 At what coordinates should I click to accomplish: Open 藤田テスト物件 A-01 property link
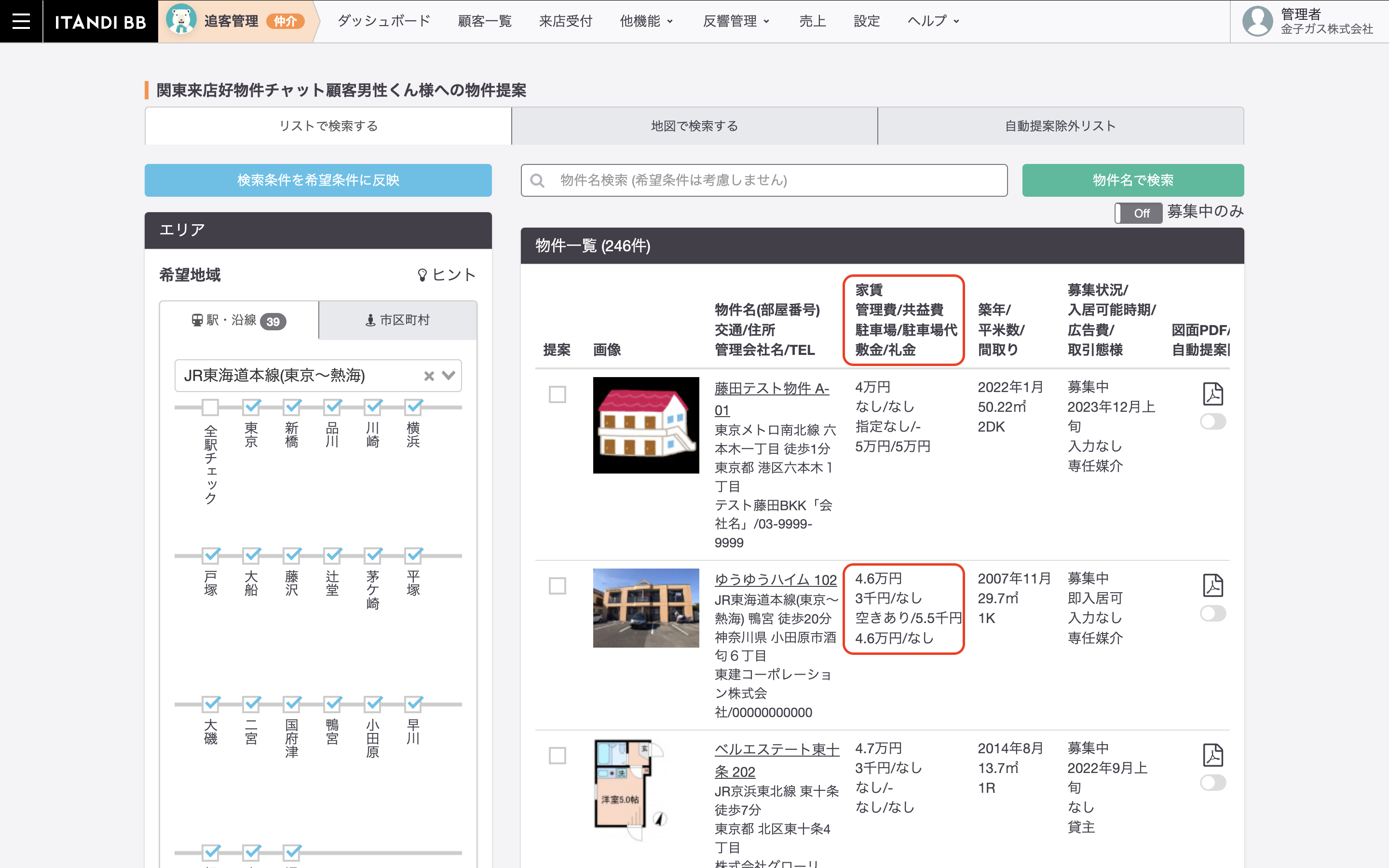[771, 399]
